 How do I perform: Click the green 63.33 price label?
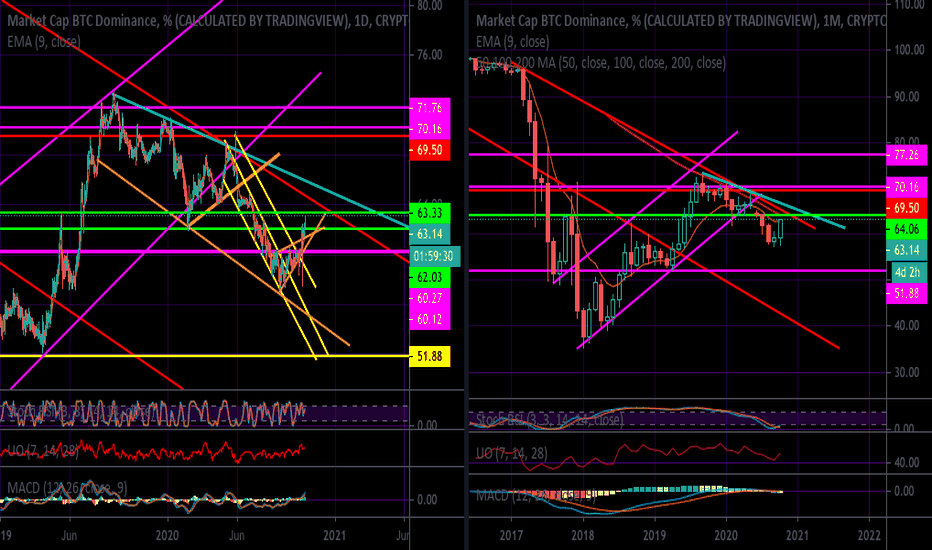tap(430, 213)
